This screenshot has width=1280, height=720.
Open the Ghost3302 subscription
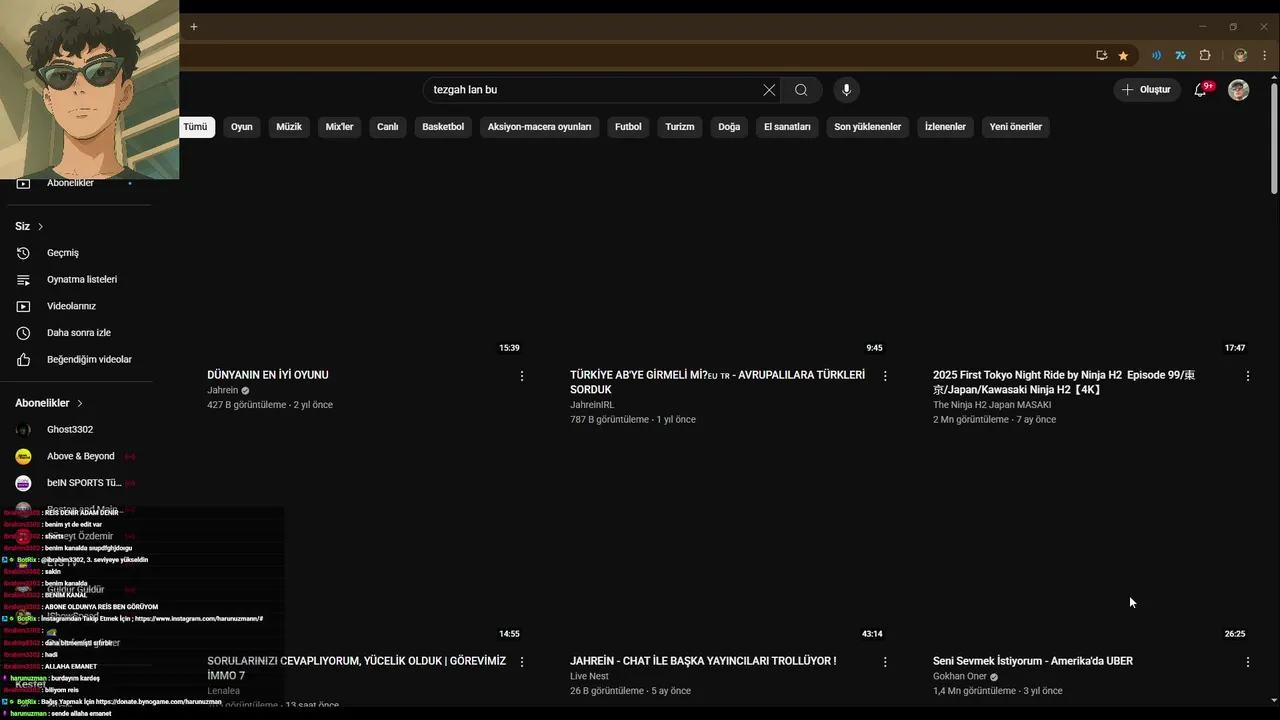click(76, 430)
